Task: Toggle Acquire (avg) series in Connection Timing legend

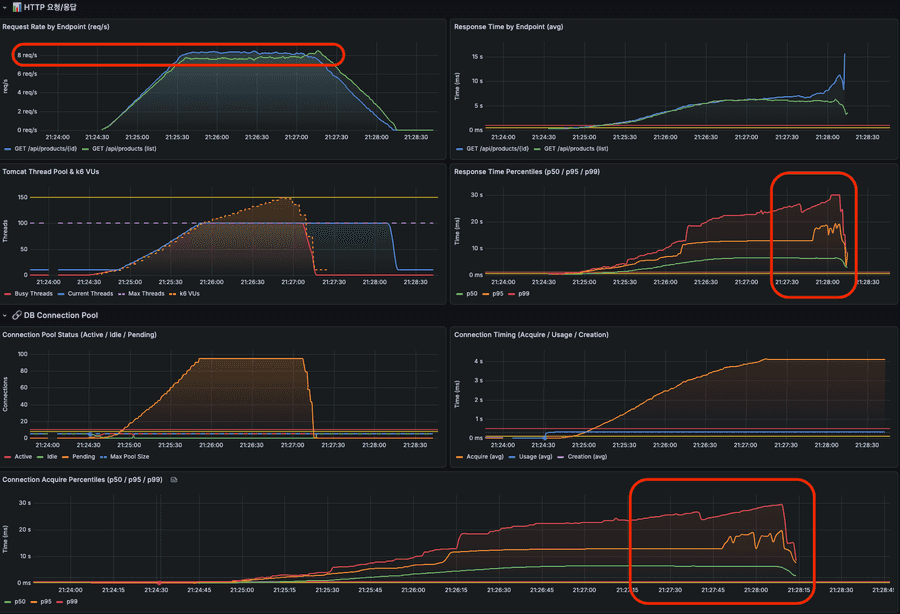Action: (x=484, y=458)
